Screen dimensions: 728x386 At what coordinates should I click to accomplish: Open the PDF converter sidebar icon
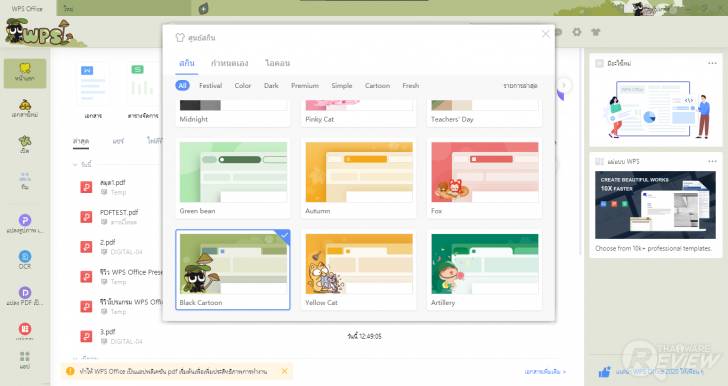pyautogui.click(x=25, y=292)
